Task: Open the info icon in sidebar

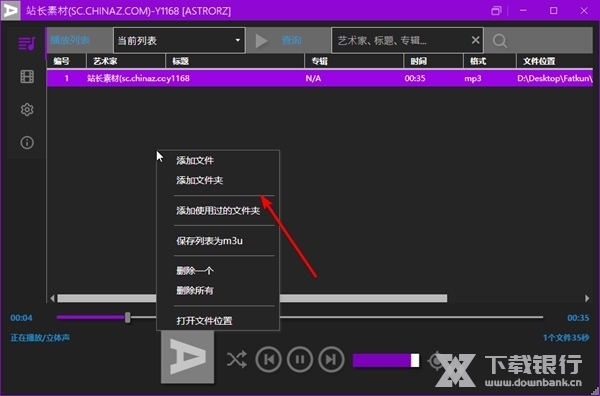Action: pos(27,143)
